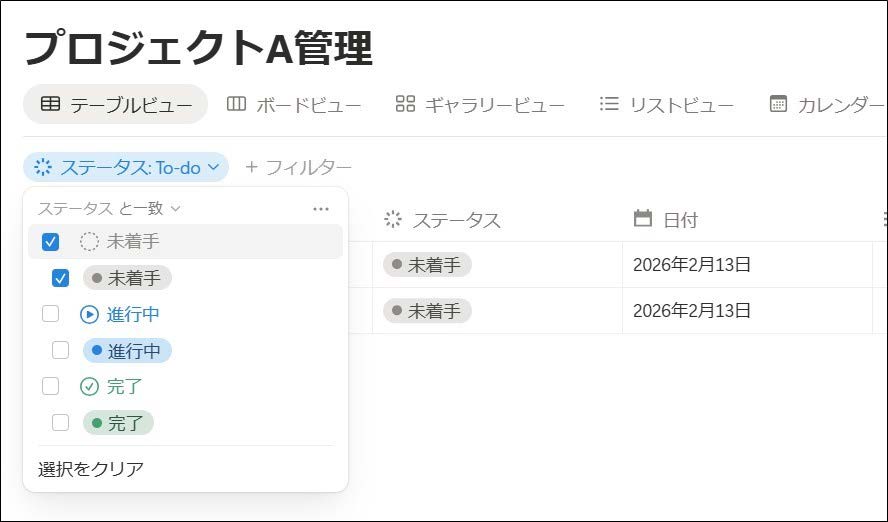Uncheck the 未着手 group checkbox
The image size is (888, 522).
point(51,241)
